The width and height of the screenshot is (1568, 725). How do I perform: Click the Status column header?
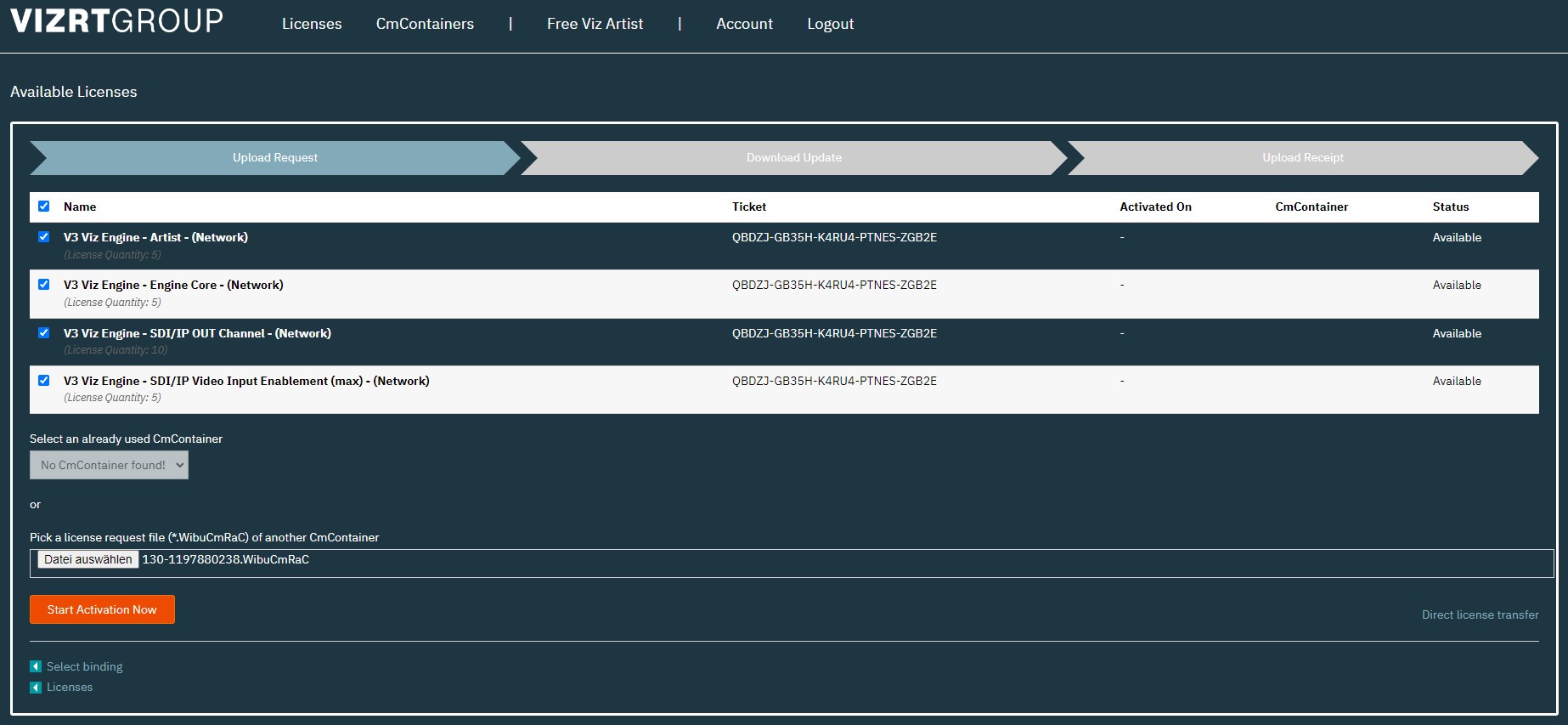pos(1451,207)
